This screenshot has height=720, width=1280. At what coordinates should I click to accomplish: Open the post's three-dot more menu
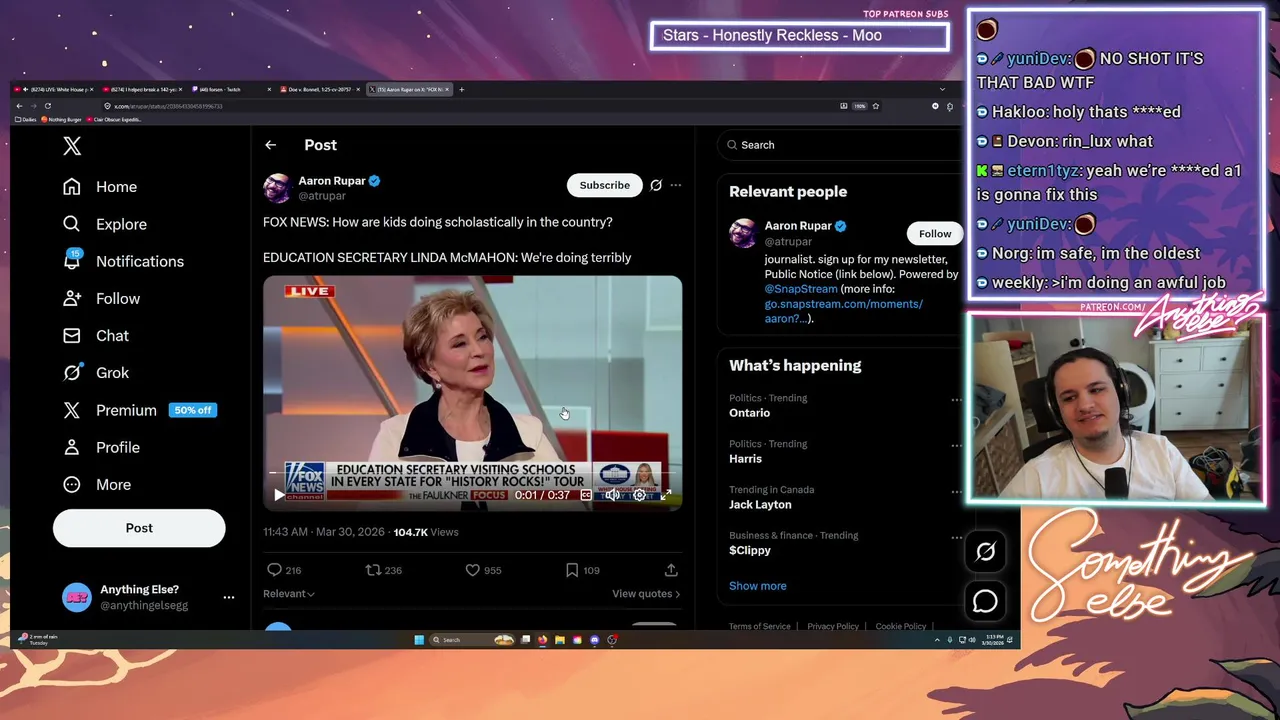[676, 185]
